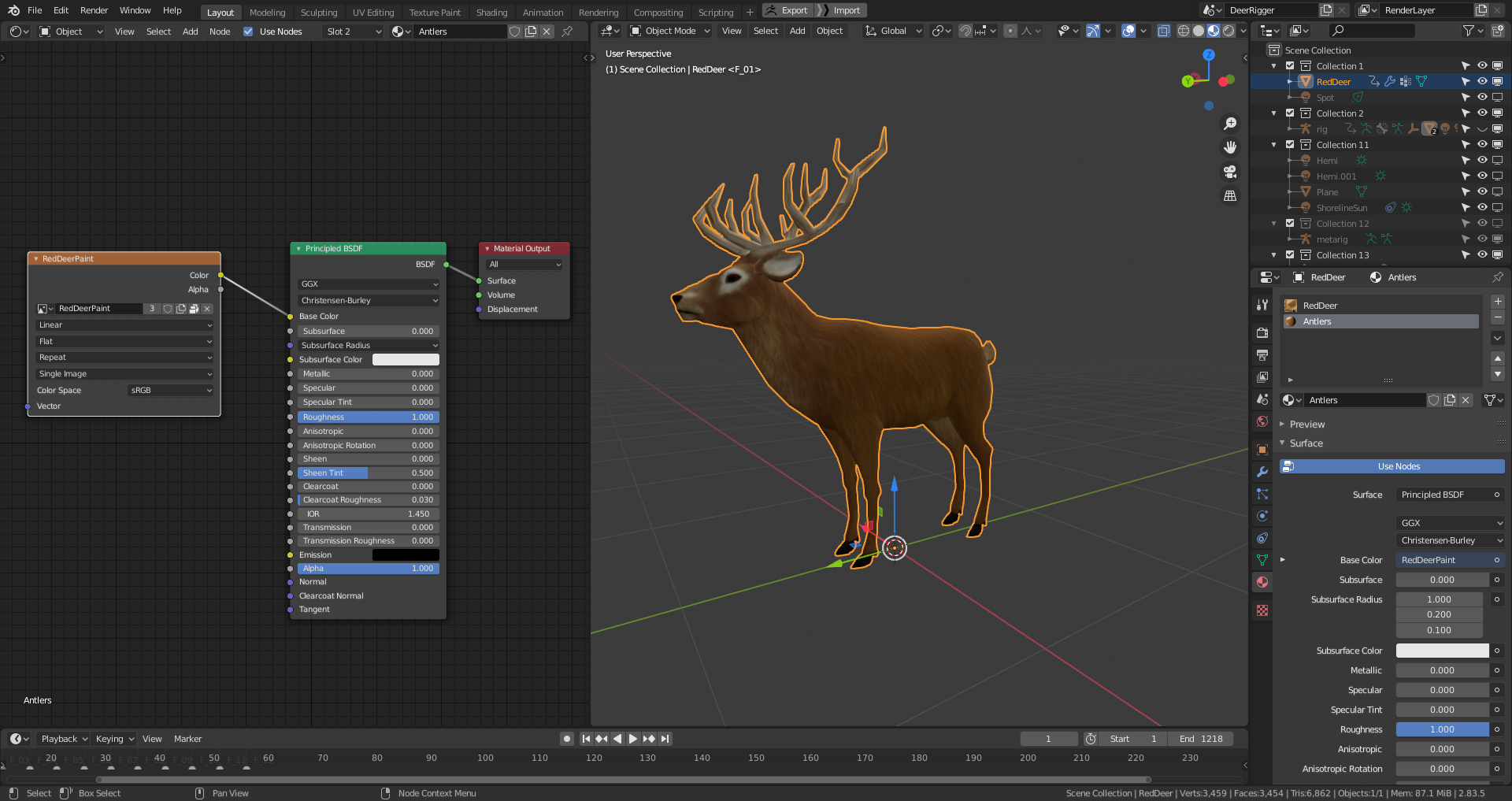Expand the Collection 12 tree item
Image resolution: width=1512 pixels, height=801 pixels.
(x=1273, y=223)
